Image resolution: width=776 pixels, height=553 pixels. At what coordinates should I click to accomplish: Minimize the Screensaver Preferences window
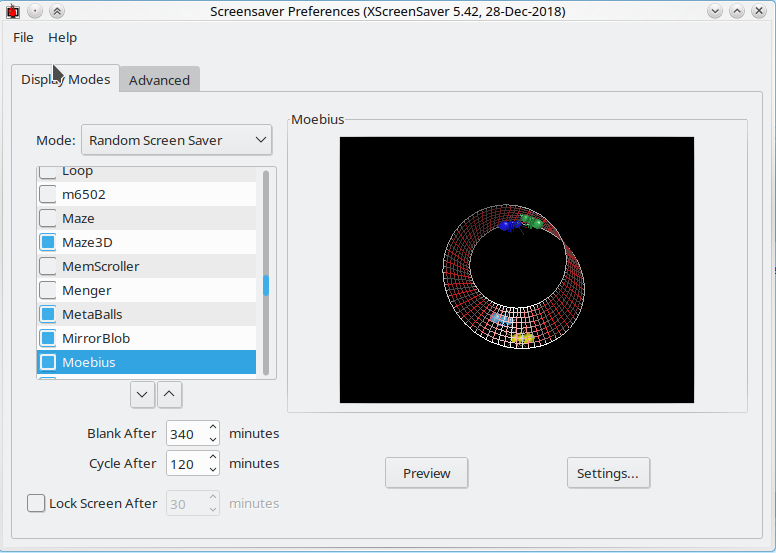pos(715,11)
